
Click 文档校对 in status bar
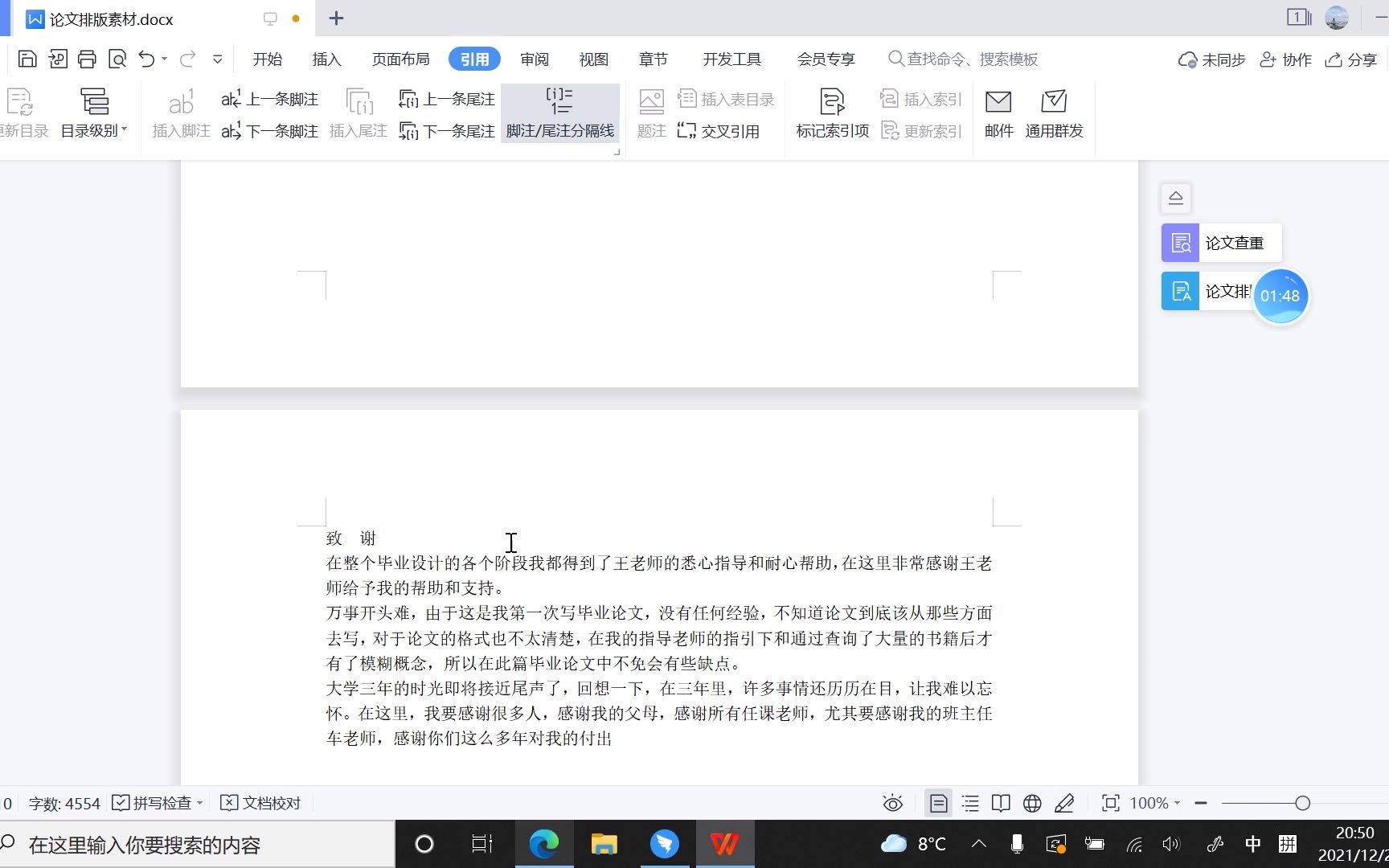coord(260,803)
